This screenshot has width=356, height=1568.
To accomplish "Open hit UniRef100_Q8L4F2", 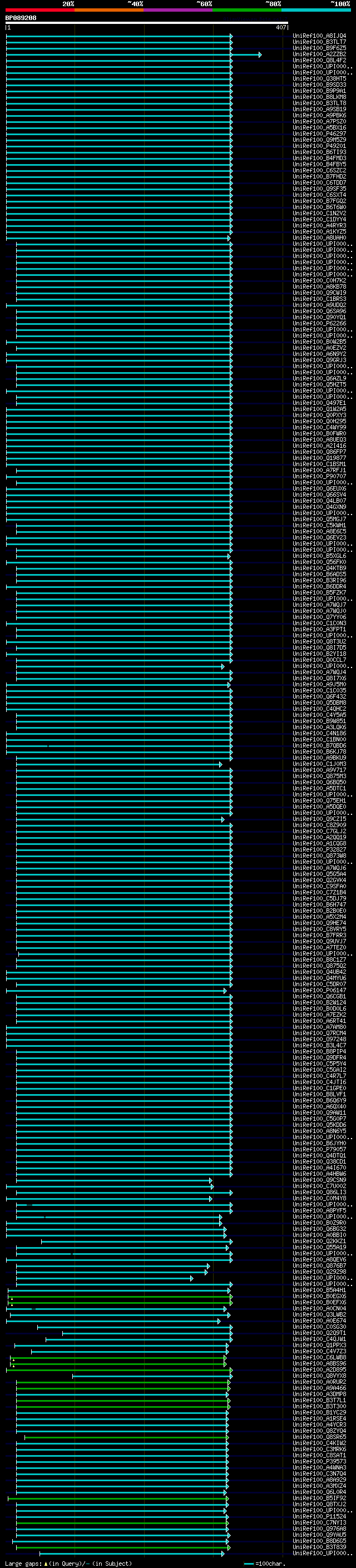I will (319, 60).
